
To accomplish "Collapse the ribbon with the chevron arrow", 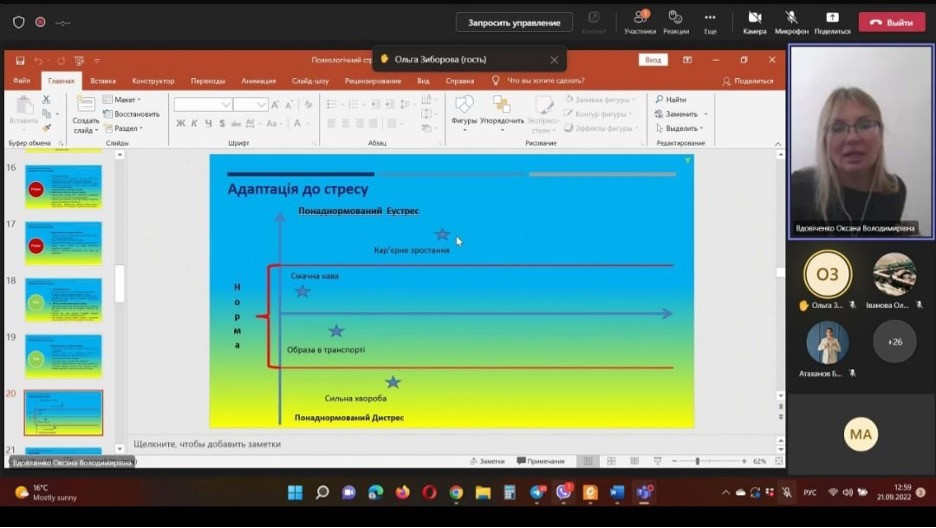I will click(x=778, y=144).
